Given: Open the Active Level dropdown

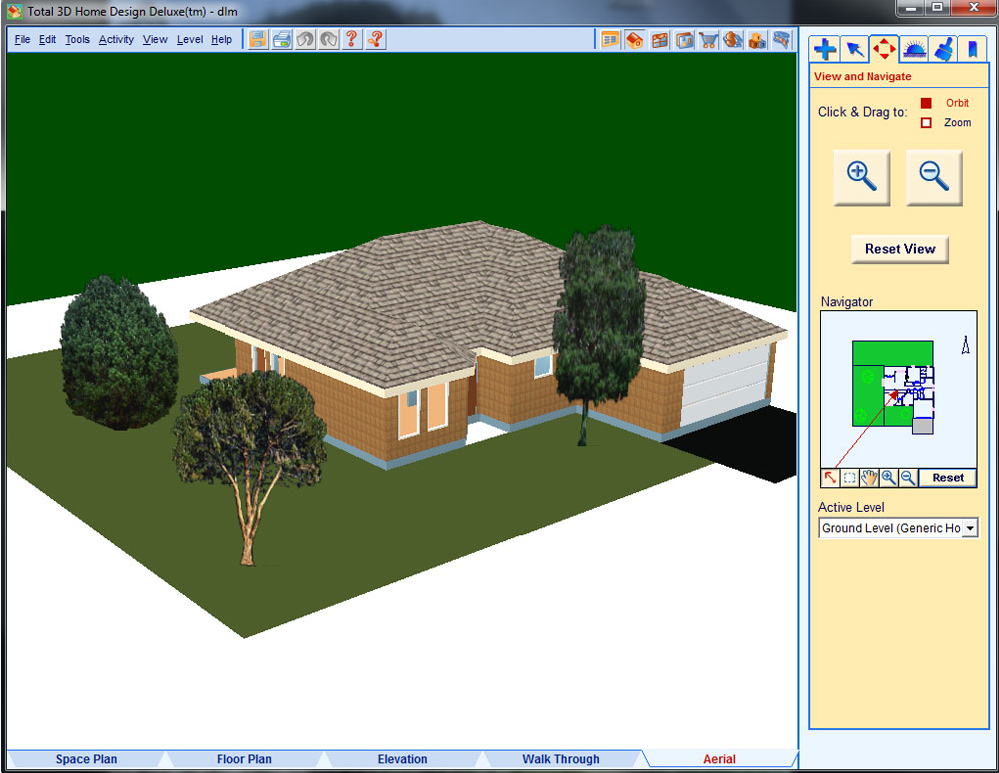Looking at the screenshot, I should [x=968, y=528].
